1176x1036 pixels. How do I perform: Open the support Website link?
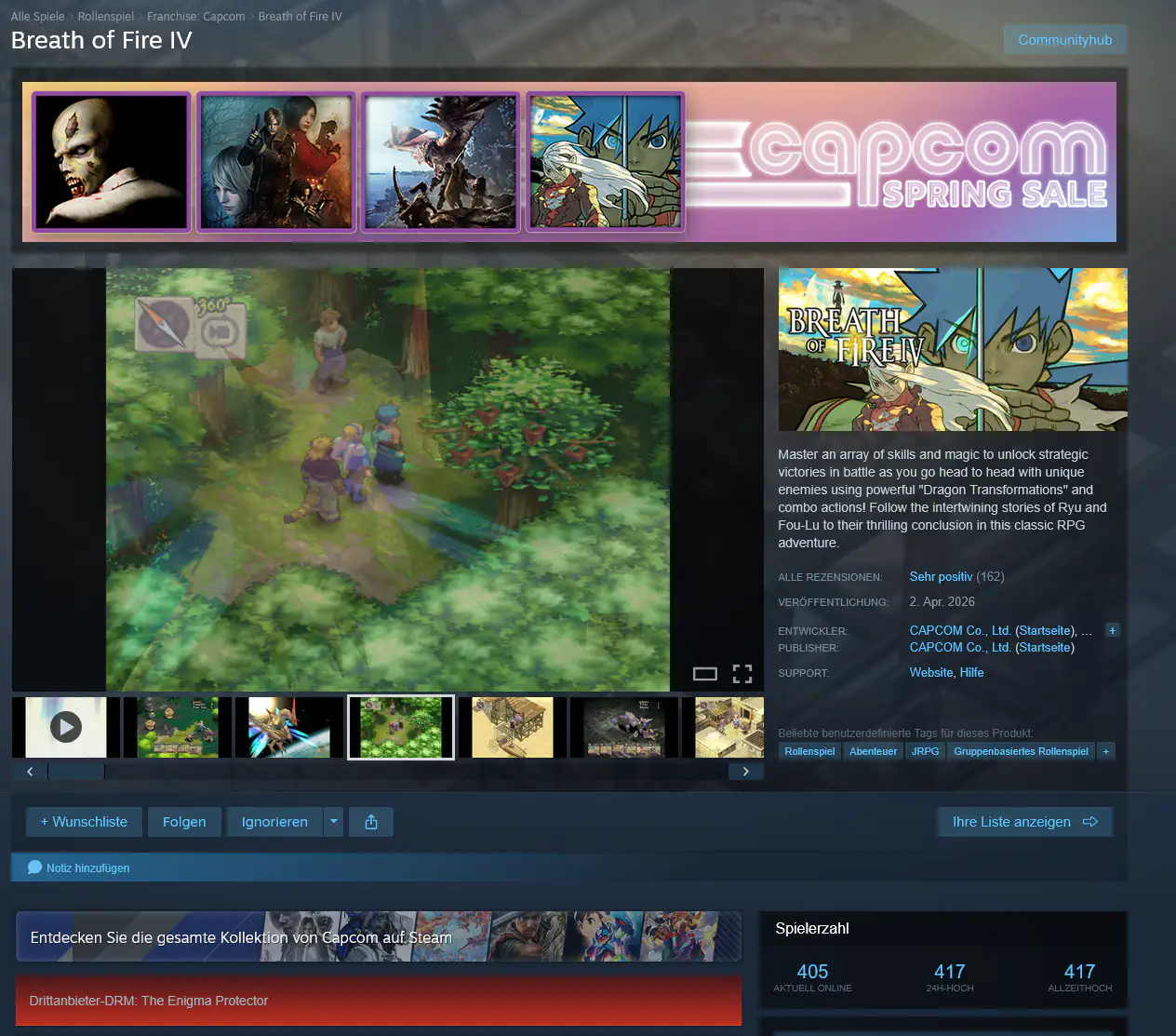(x=931, y=672)
